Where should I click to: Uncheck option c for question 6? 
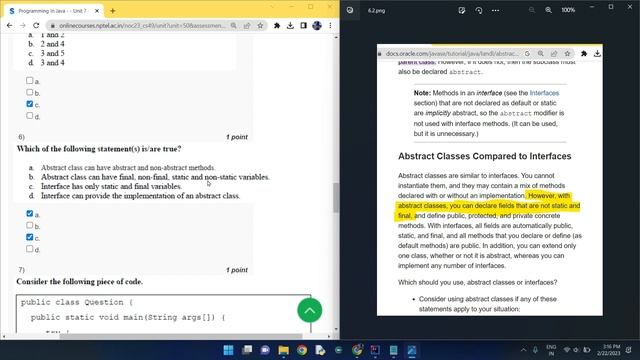point(30,237)
